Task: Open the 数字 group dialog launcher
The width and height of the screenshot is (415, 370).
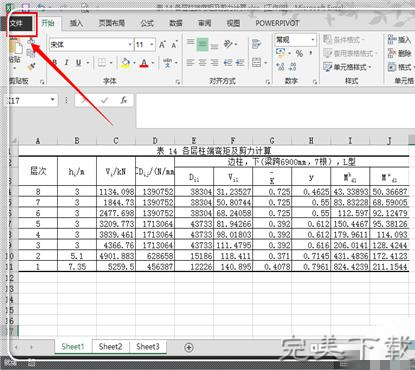Action: 315,82
